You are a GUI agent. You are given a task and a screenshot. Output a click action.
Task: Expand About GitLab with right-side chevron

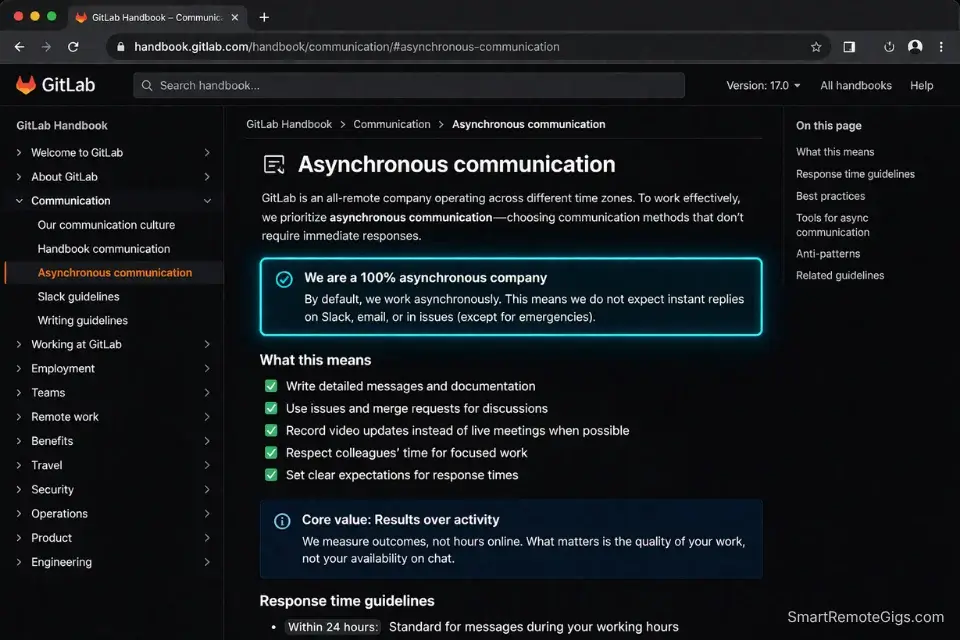point(207,177)
